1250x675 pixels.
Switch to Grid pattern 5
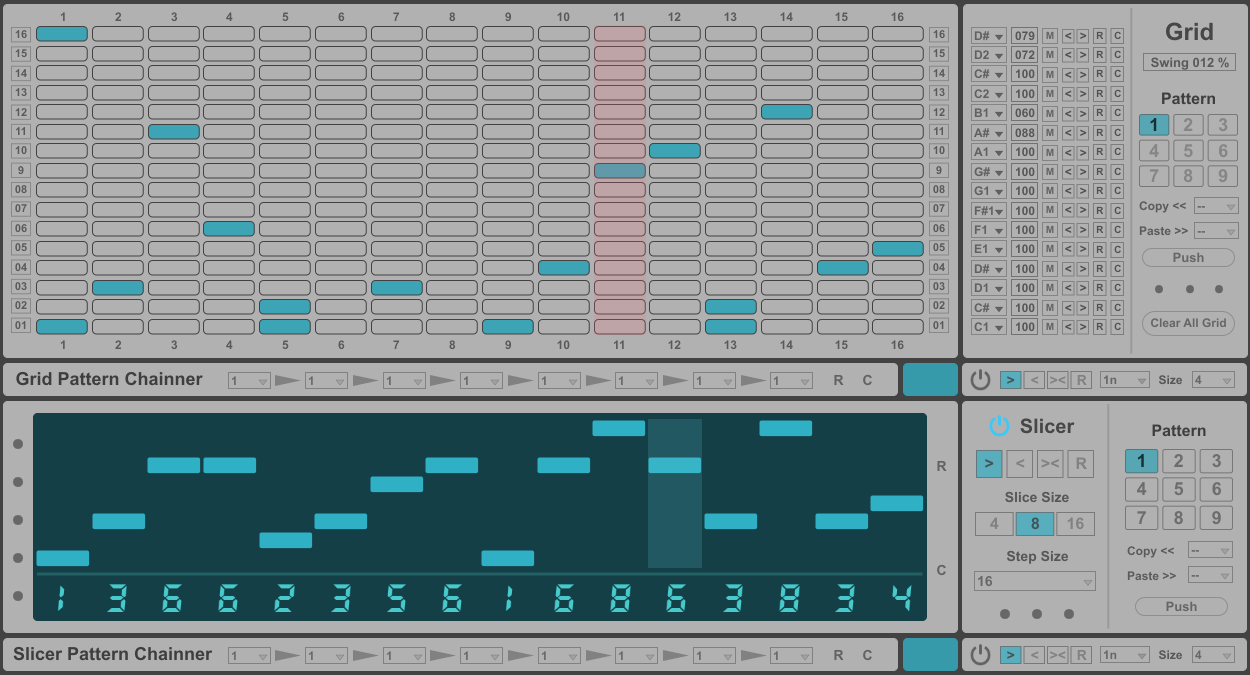coord(1188,151)
